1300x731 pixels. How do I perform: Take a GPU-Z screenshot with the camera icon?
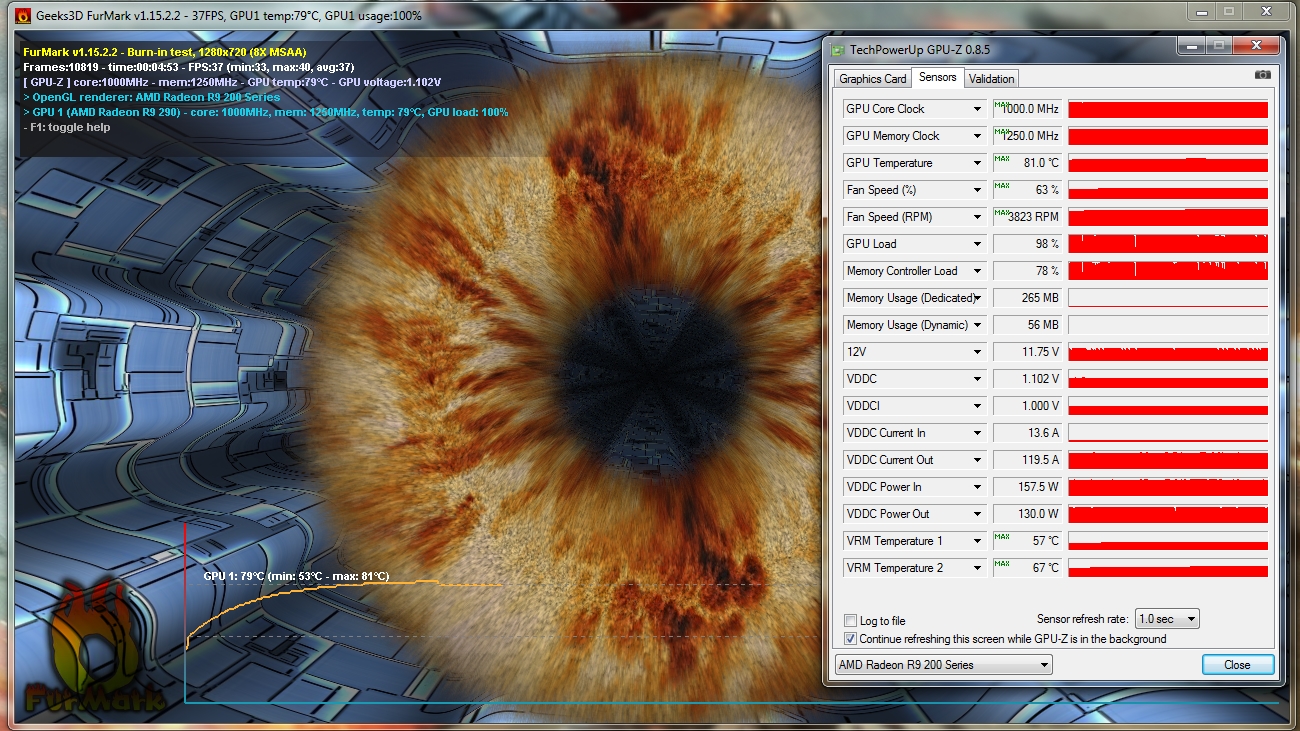pyautogui.click(x=1262, y=75)
